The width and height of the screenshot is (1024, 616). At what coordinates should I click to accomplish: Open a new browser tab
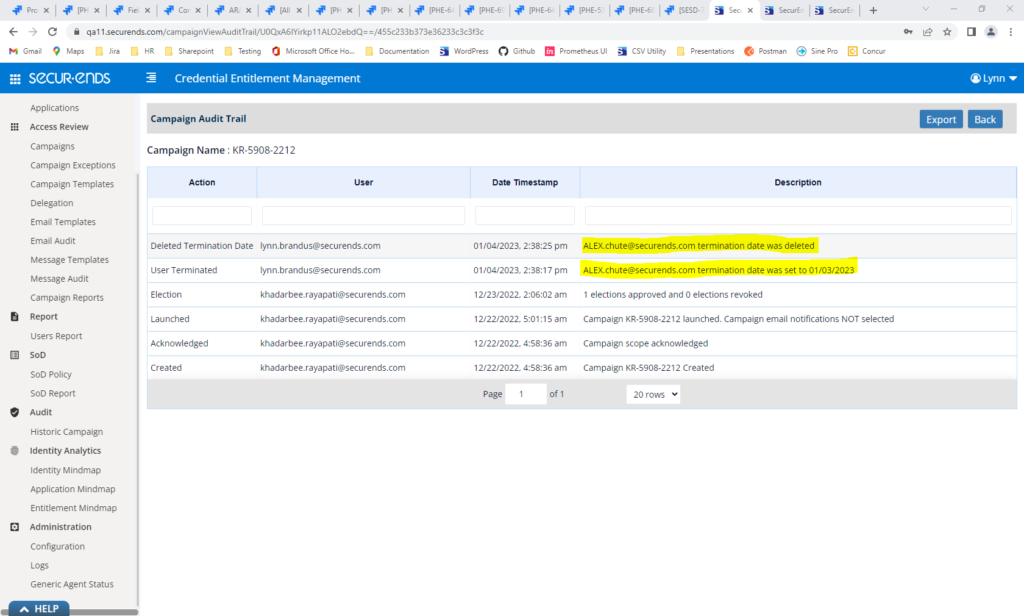(x=873, y=10)
